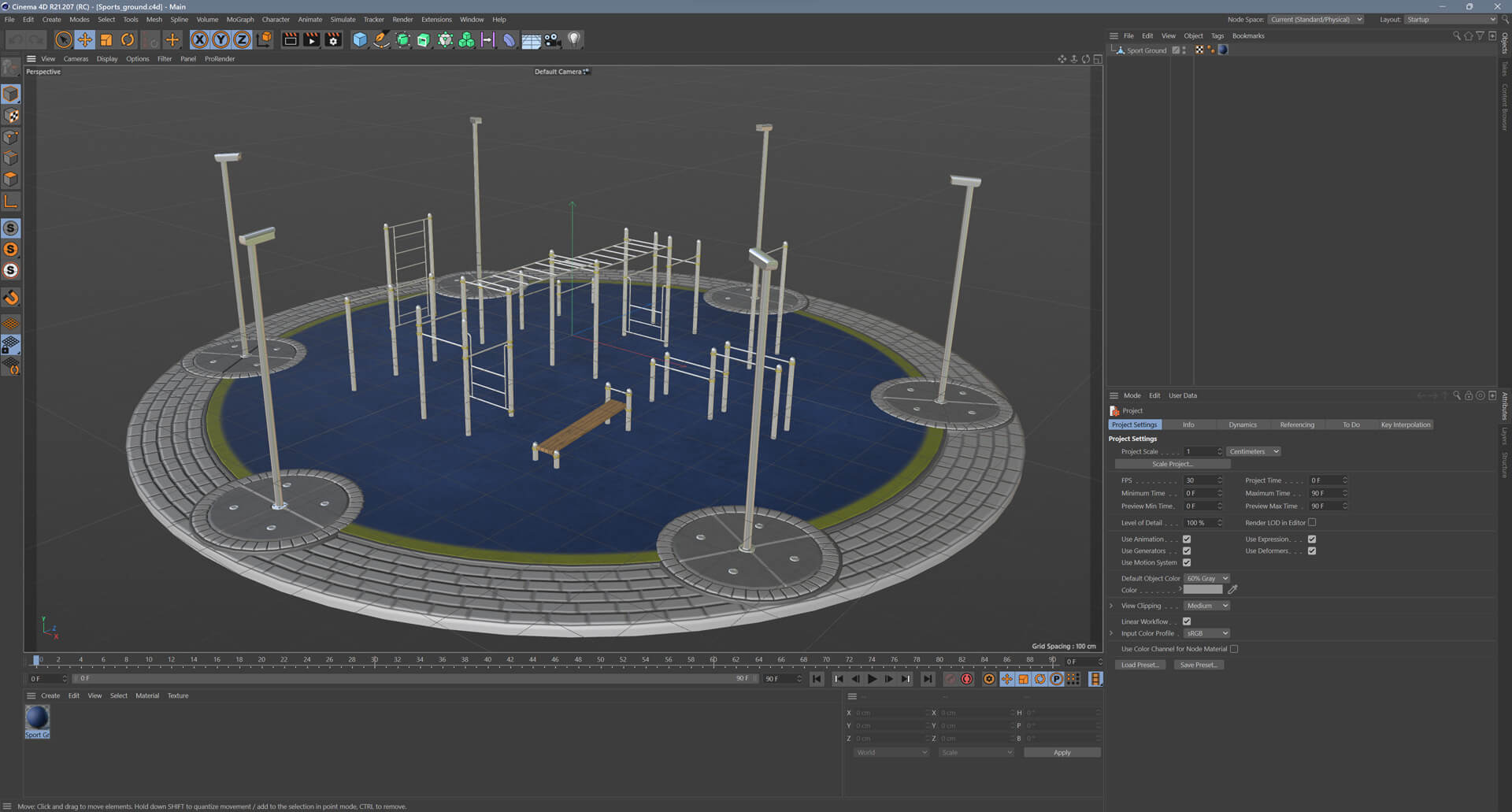Open the MoGraph menu
Viewport: 1512px width, 812px height.
pos(240,20)
